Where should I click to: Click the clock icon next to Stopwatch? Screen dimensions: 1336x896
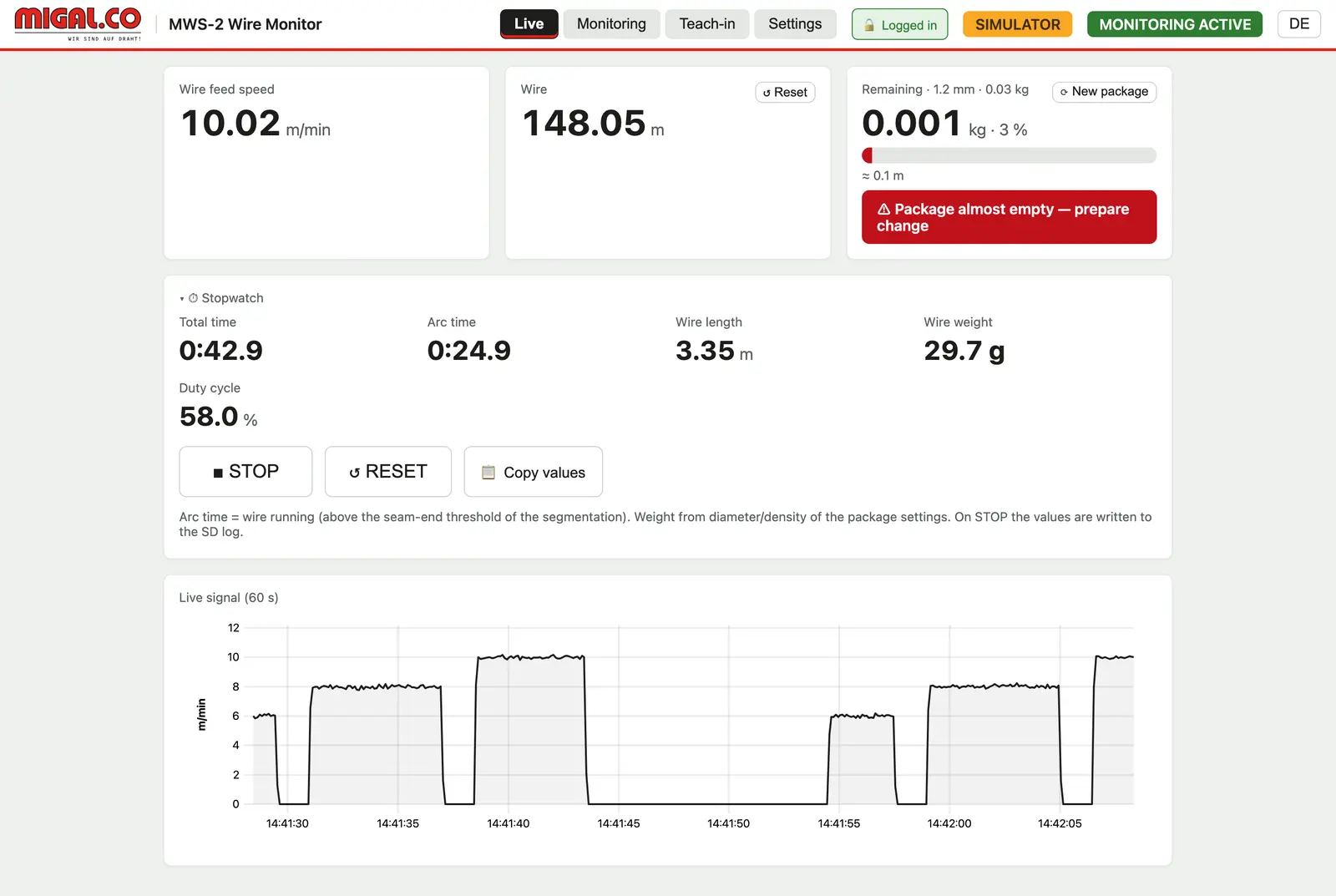point(193,298)
